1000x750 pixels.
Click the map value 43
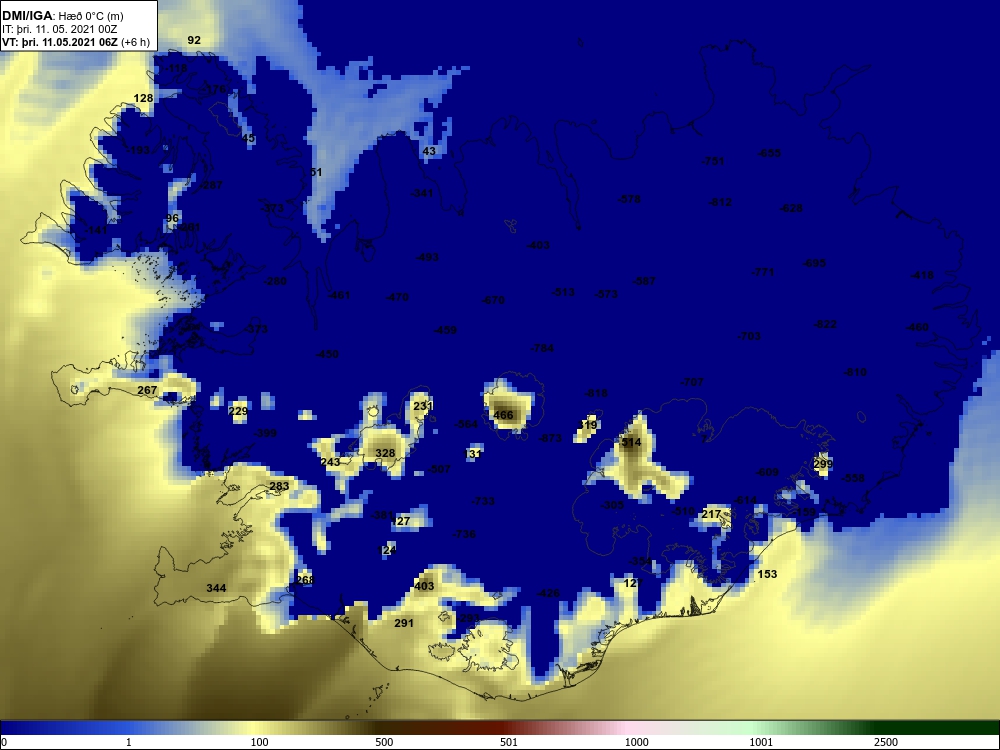click(429, 151)
